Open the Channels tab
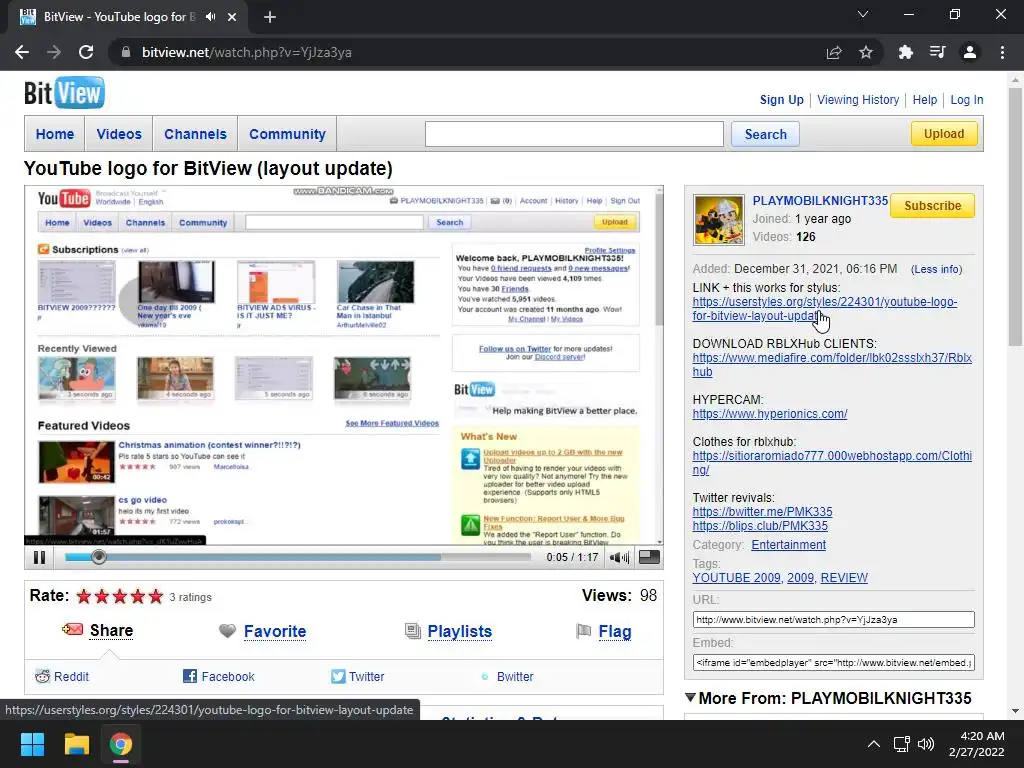The image size is (1024, 768). pos(195,134)
